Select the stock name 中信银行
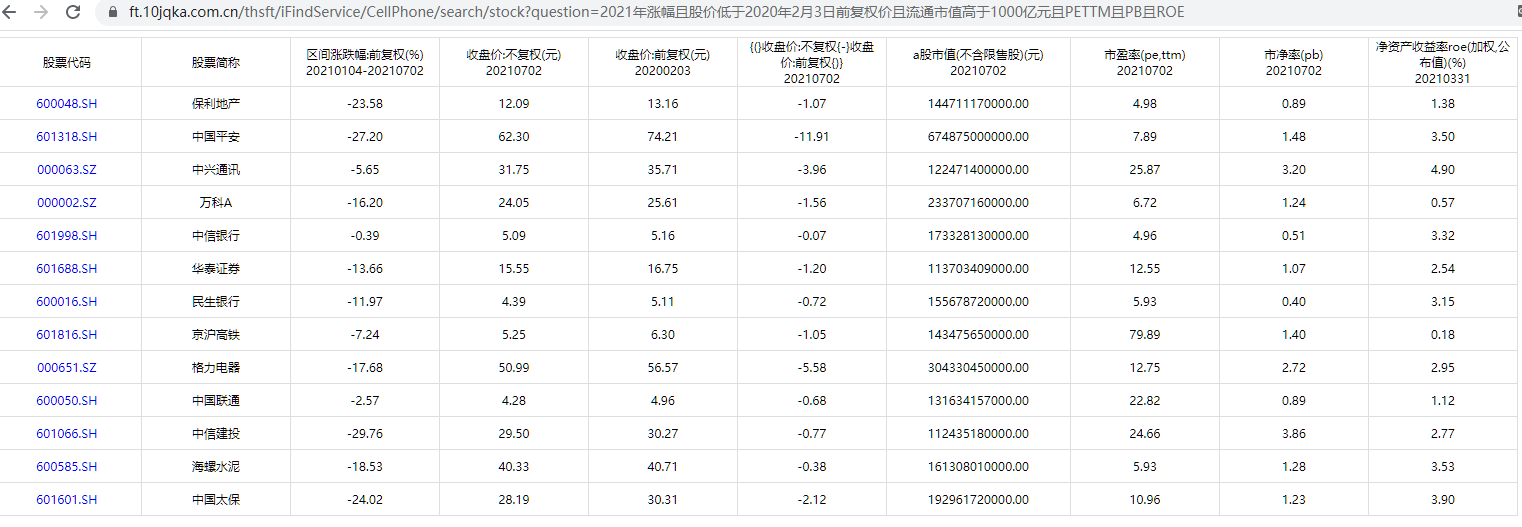1522x527 pixels. pos(216,236)
